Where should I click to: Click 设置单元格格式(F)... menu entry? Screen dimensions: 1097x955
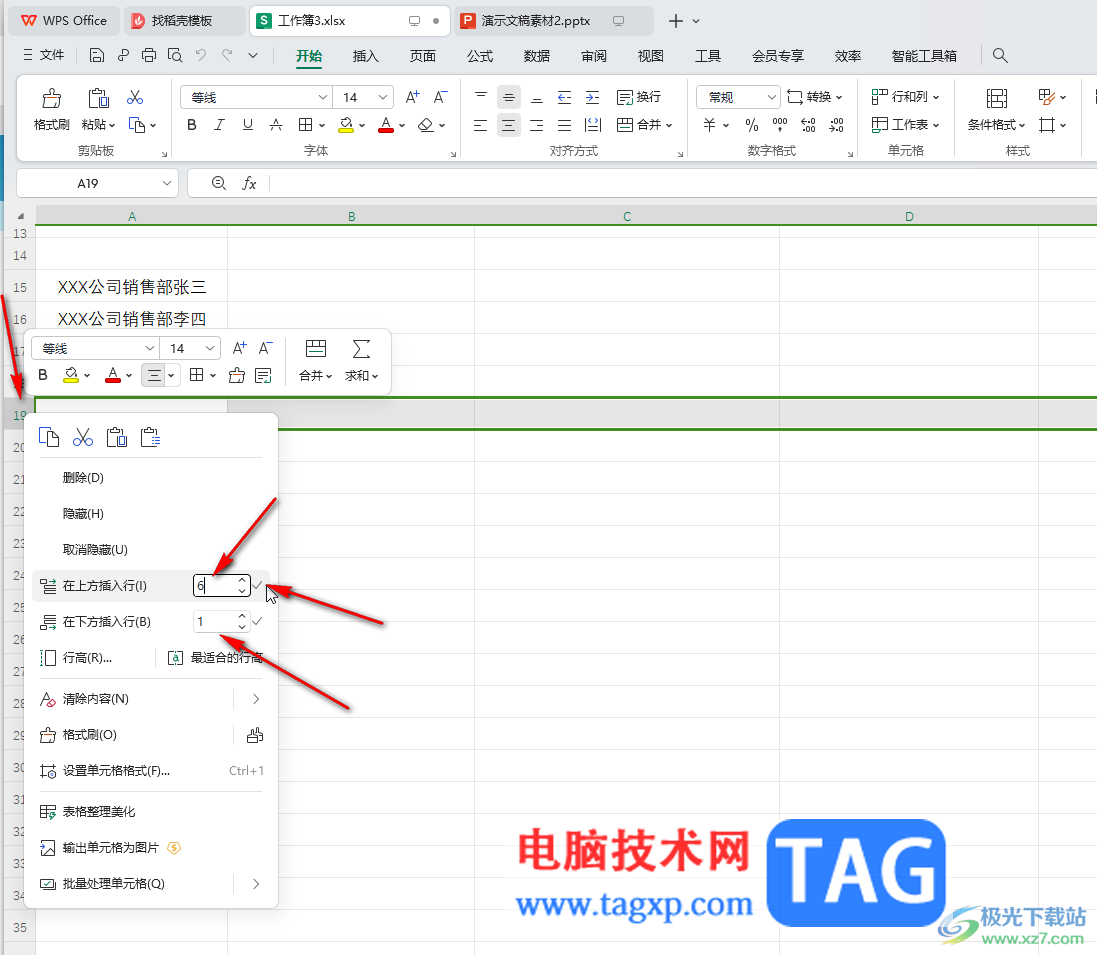coord(116,771)
